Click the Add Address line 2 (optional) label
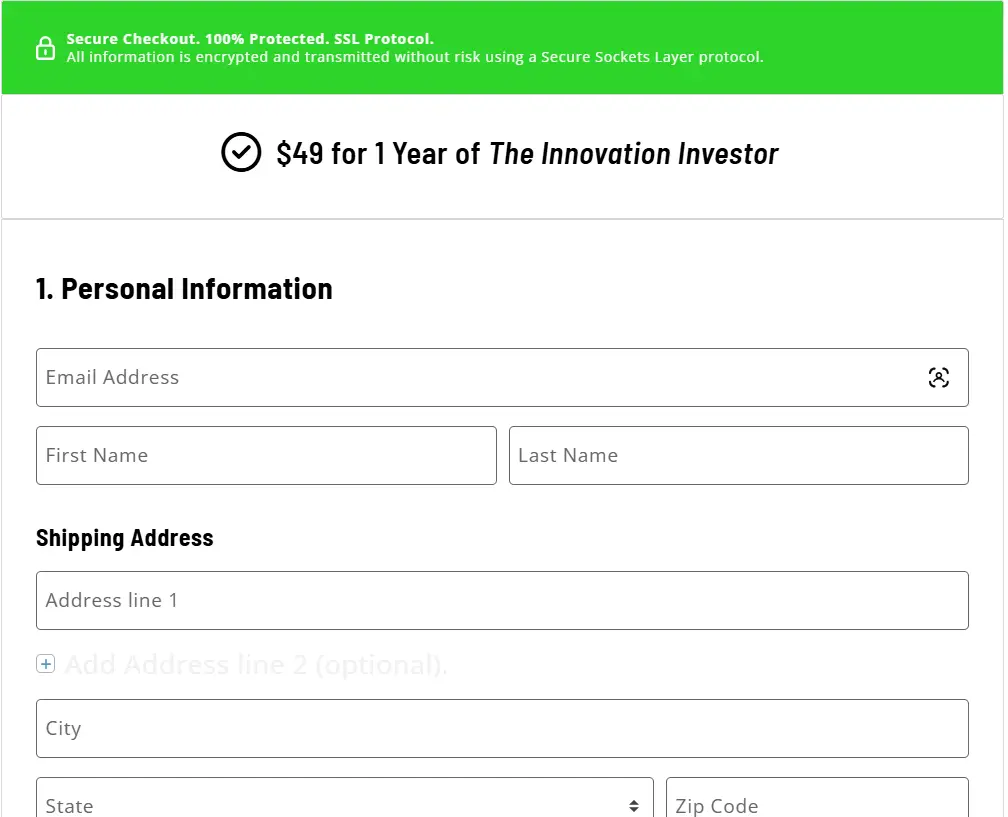 (255, 663)
